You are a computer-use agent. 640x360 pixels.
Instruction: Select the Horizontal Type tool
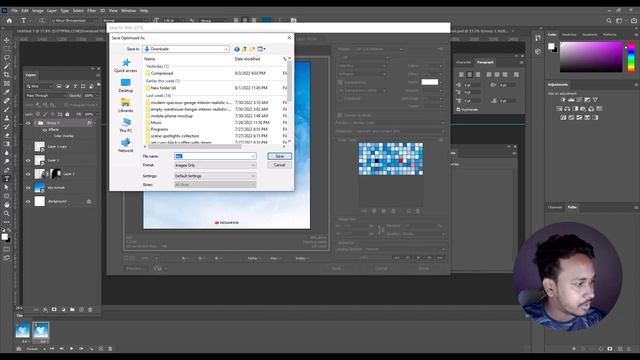pos(7,178)
